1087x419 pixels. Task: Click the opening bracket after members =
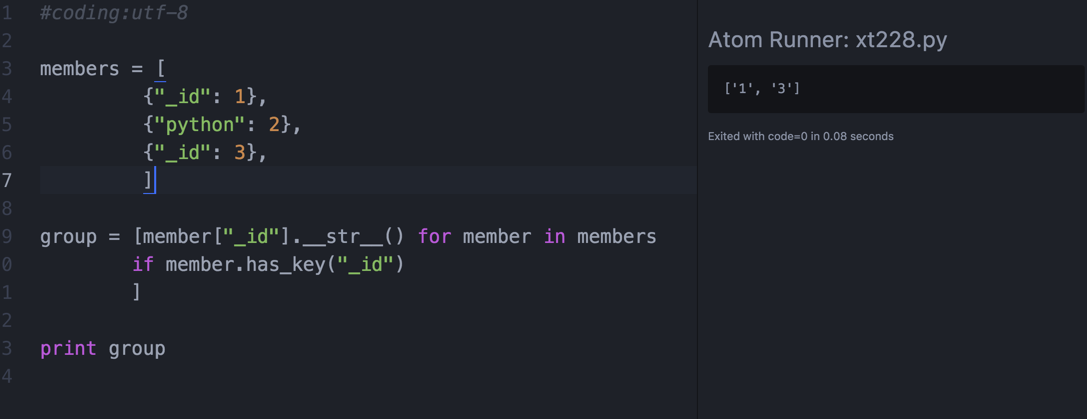click(x=161, y=69)
